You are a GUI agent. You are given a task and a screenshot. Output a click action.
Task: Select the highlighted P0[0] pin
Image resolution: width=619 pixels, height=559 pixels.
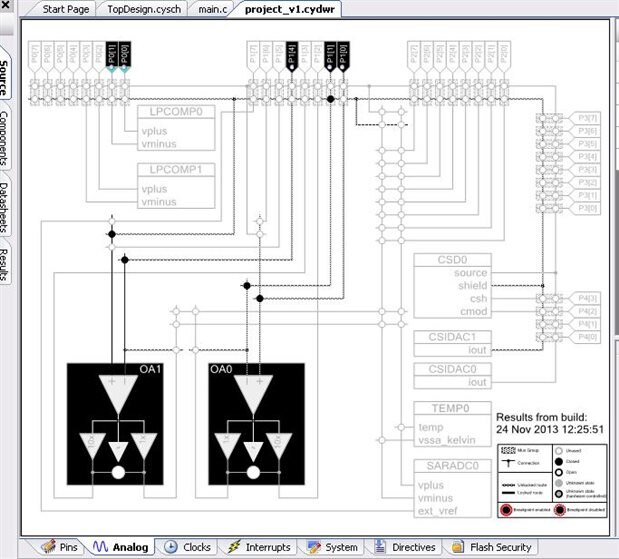click(125, 56)
